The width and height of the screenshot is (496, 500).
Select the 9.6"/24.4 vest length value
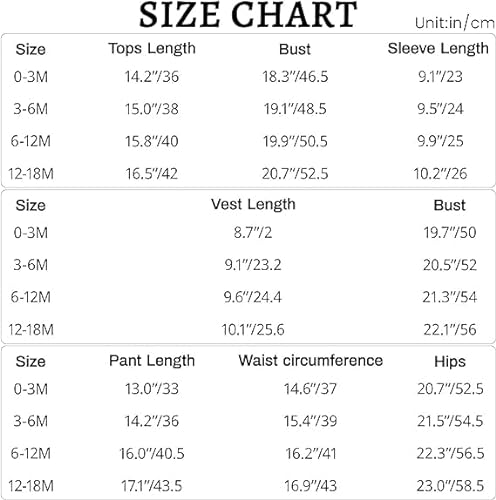253,297
